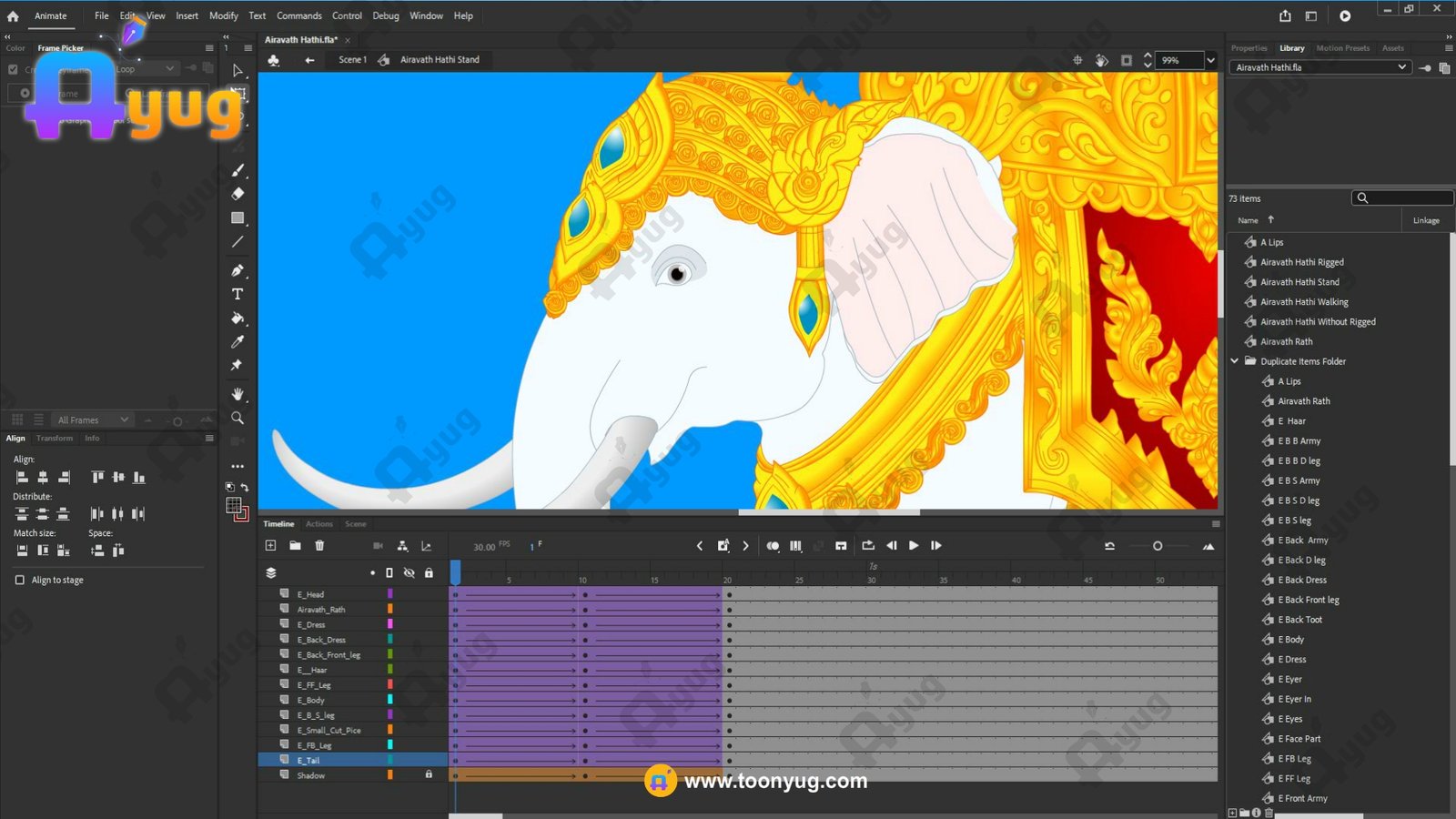Sort library by Name arrow
This screenshot has height=819, width=1456.
click(1271, 219)
